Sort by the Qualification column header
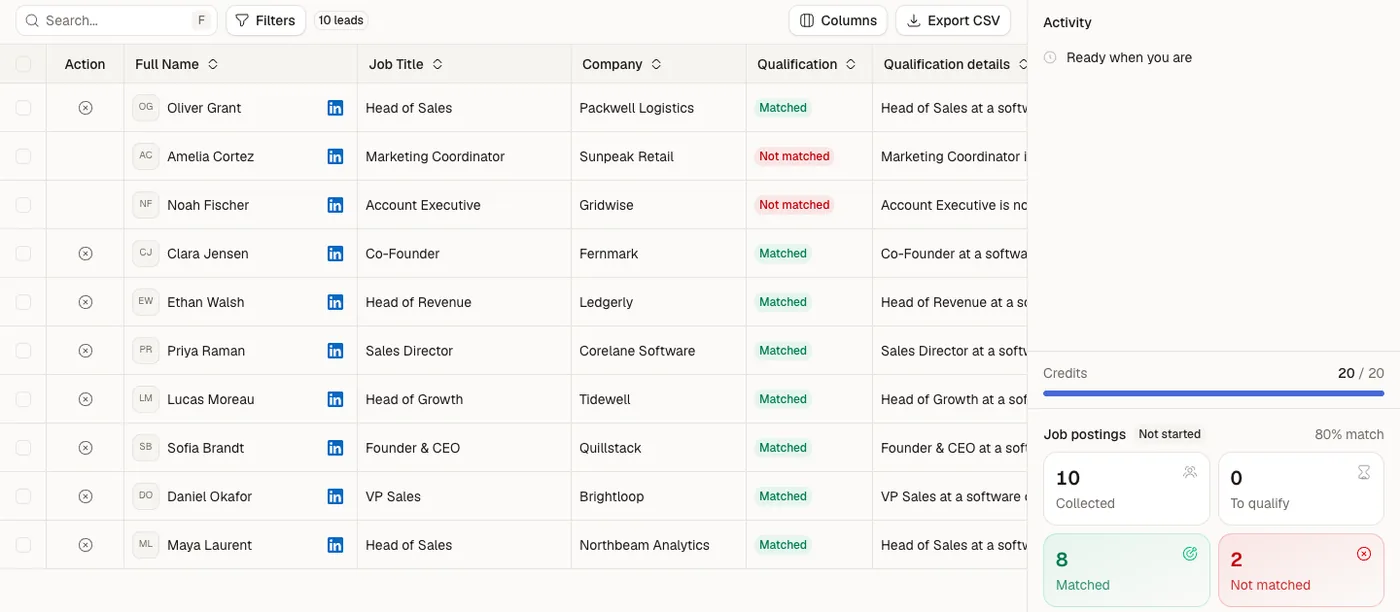Image resolution: width=1400 pixels, height=612 pixels. coord(807,64)
